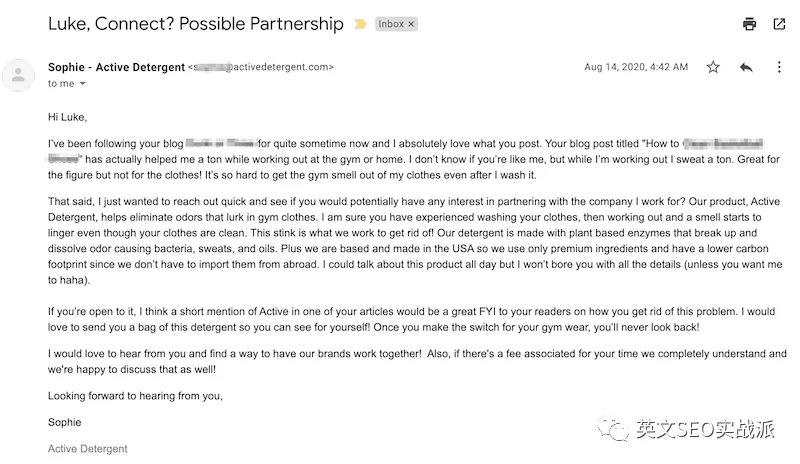The width and height of the screenshot is (800, 464).
Task: Open the three-dot More options menu
Action: coord(779,67)
